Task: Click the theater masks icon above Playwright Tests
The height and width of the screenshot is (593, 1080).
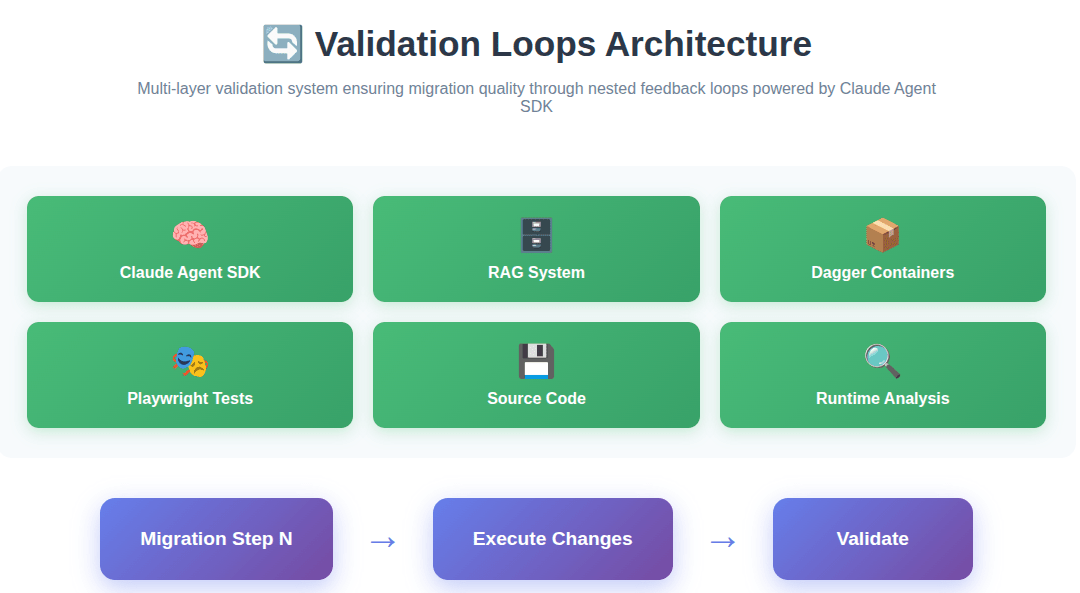Action: tap(190, 362)
